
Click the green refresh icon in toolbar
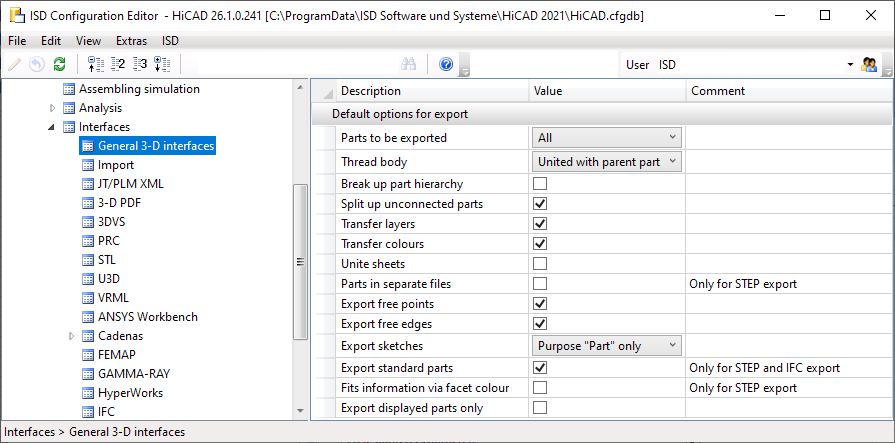[59, 65]
